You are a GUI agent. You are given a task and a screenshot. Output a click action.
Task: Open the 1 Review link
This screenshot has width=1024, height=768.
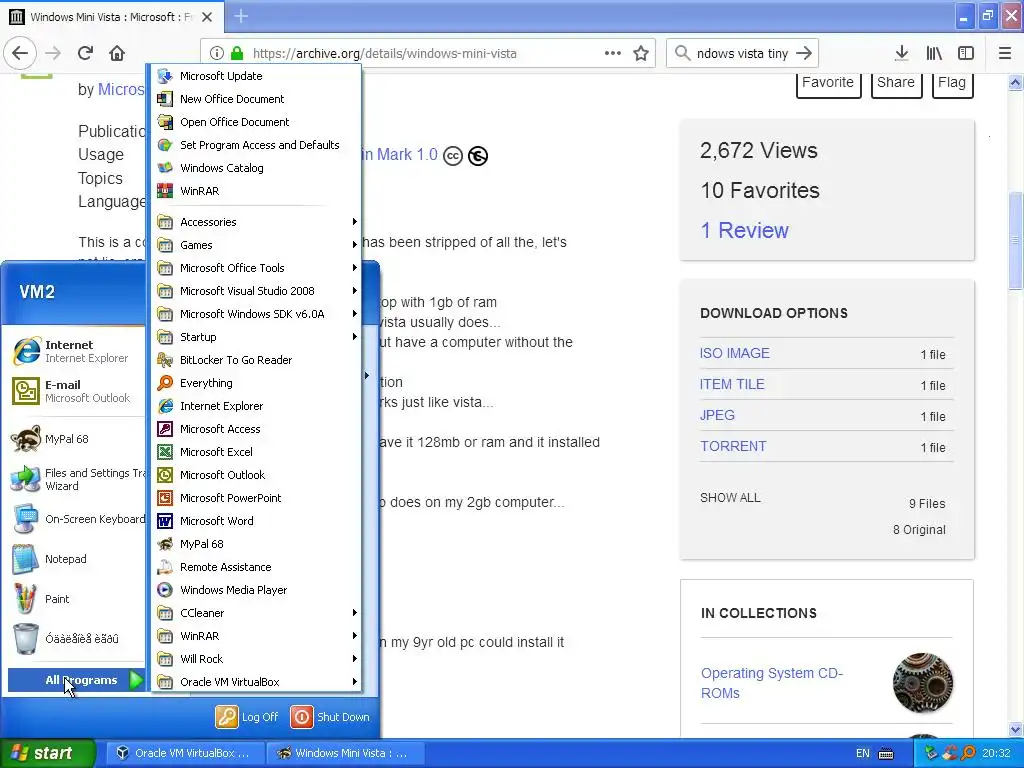click(744, 231)
